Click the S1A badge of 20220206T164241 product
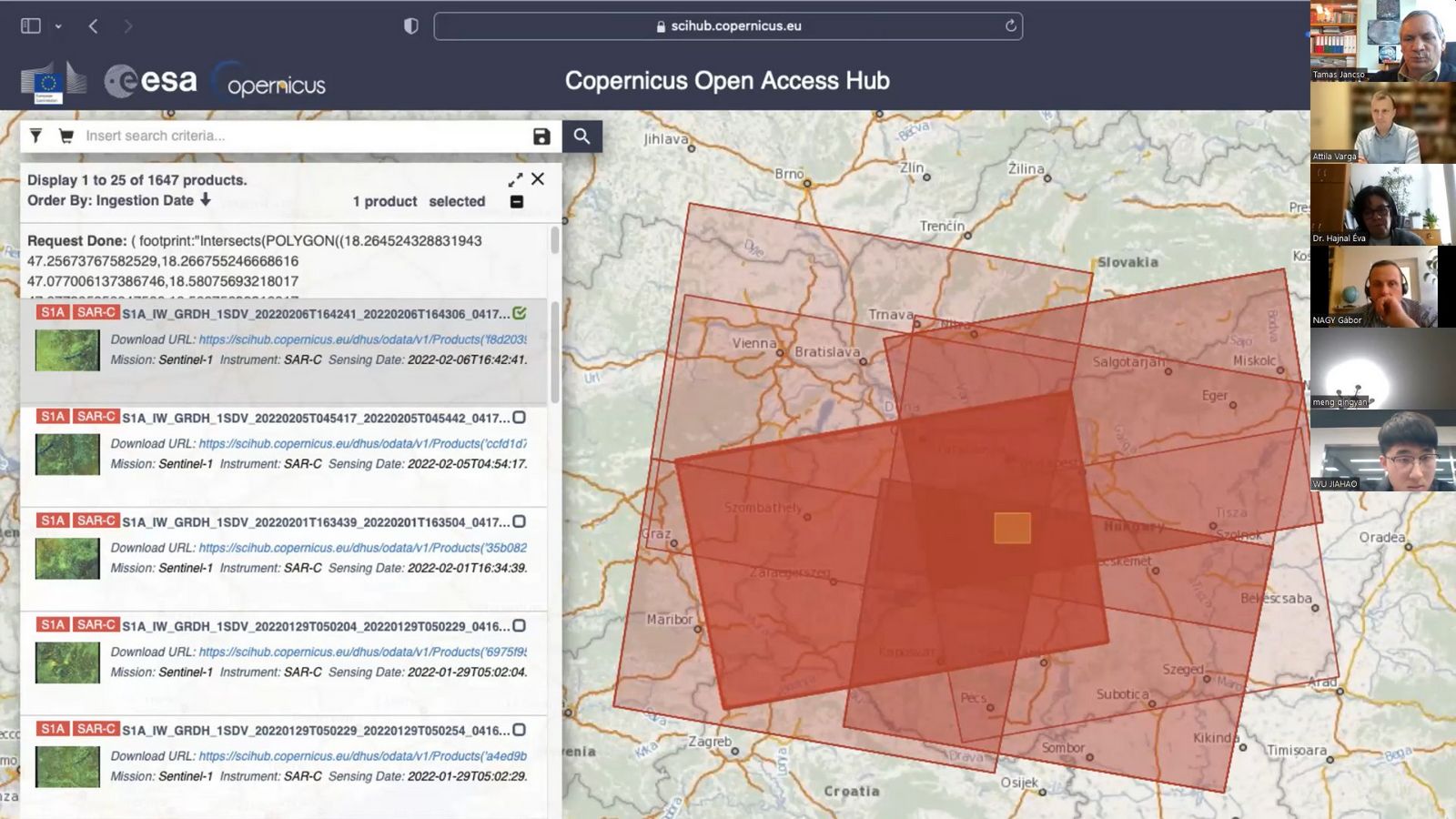The image size is (1456, 819). pyautogui.click(x=53, y=312)
